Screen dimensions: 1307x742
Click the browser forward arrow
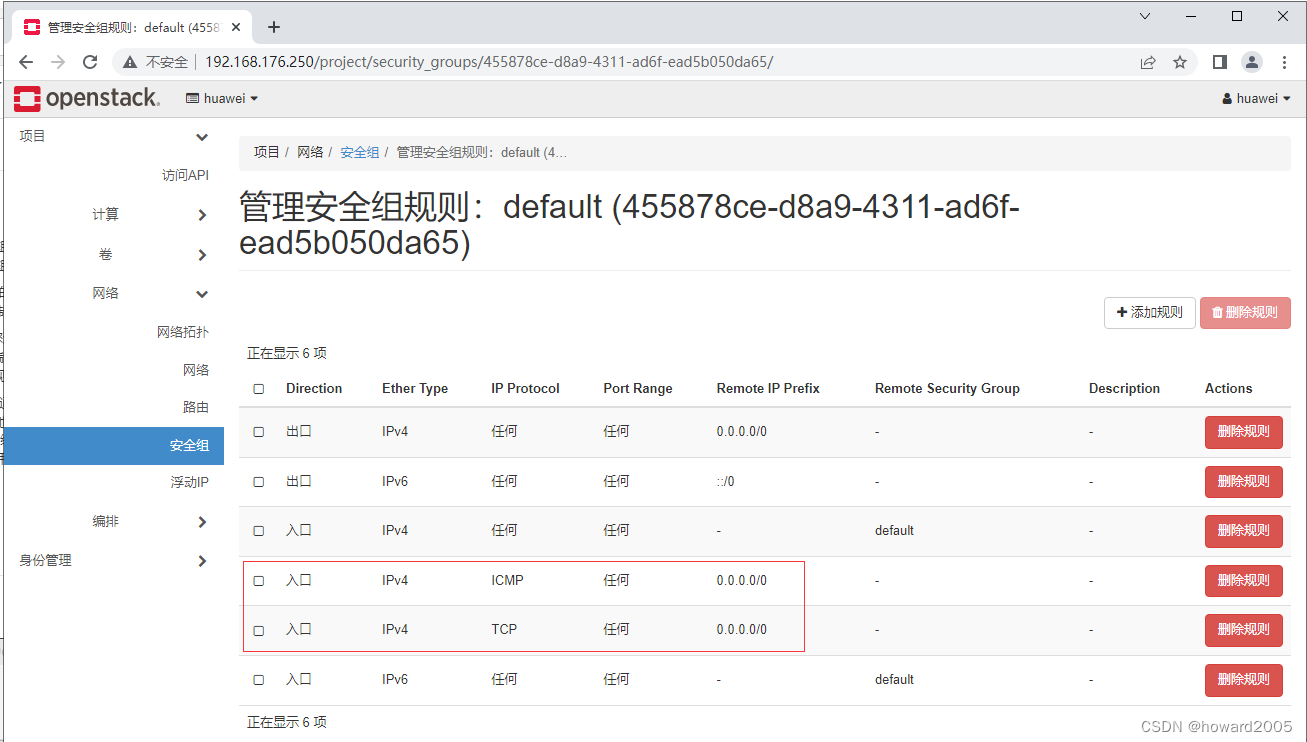[58, 62]
